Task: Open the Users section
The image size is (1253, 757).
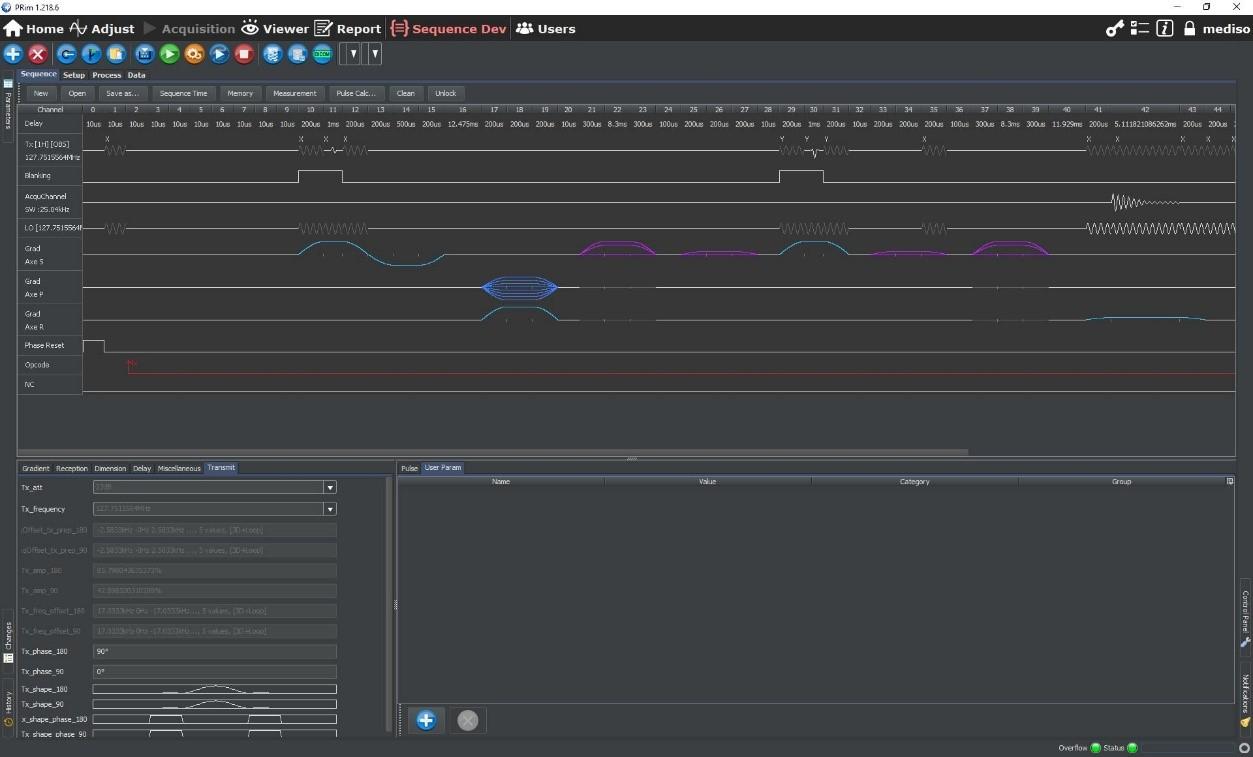Action: 546,29
